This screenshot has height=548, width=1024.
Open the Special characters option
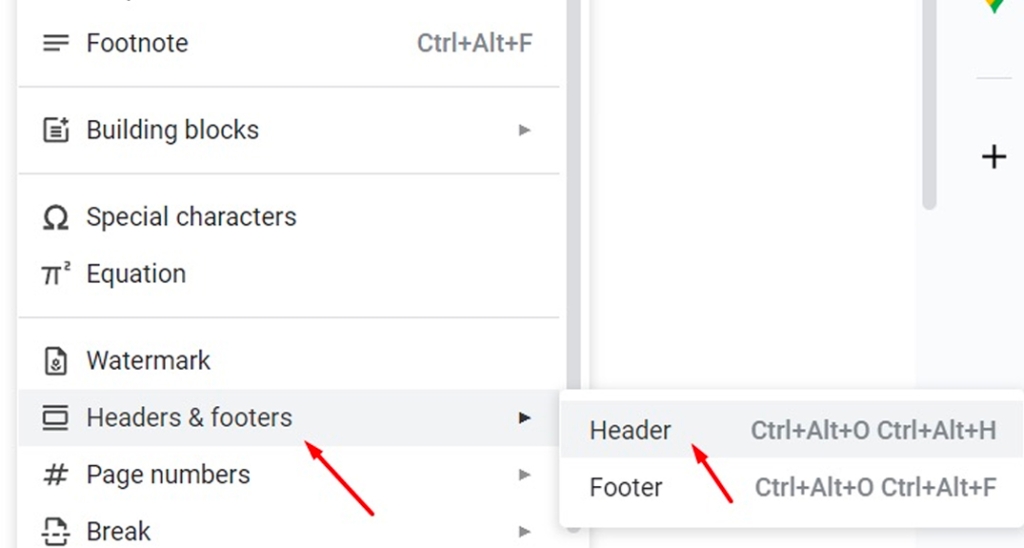click(191, 217)
